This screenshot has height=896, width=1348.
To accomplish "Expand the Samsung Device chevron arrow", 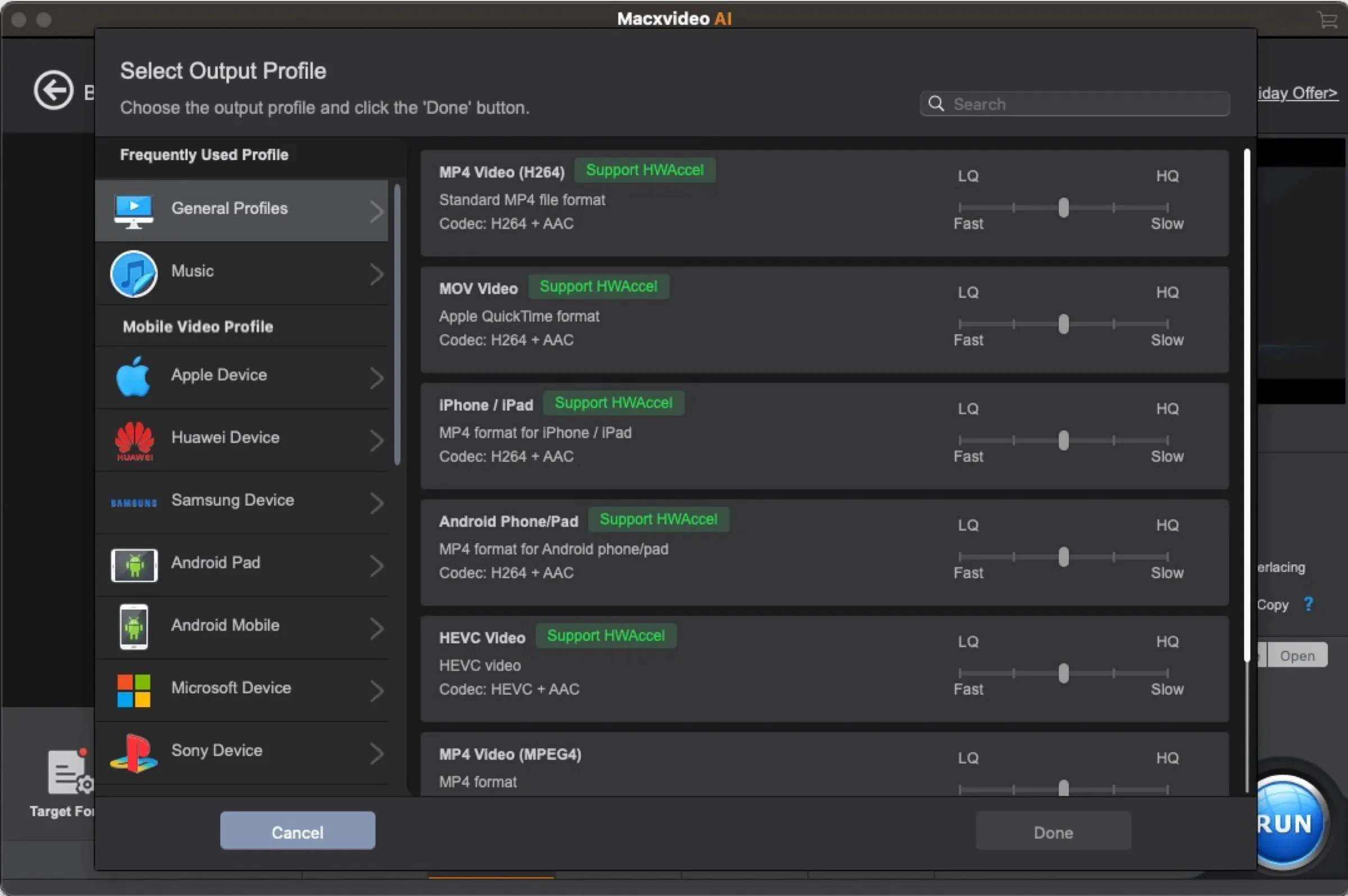I will 376,503.
